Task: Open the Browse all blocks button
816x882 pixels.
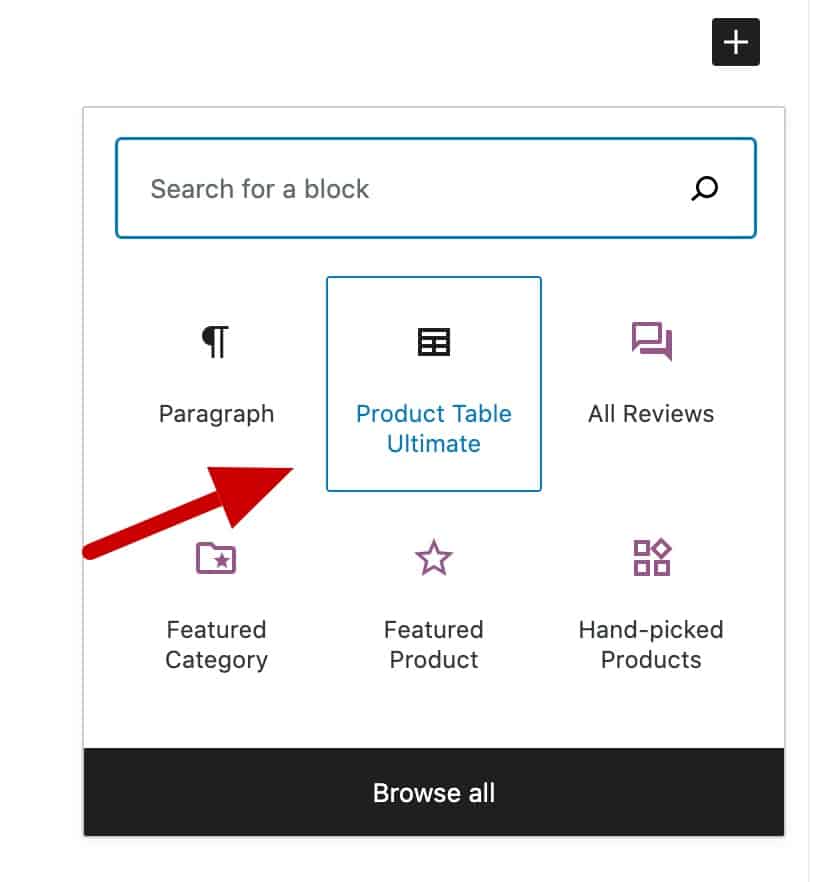Action: coord(434,792)
